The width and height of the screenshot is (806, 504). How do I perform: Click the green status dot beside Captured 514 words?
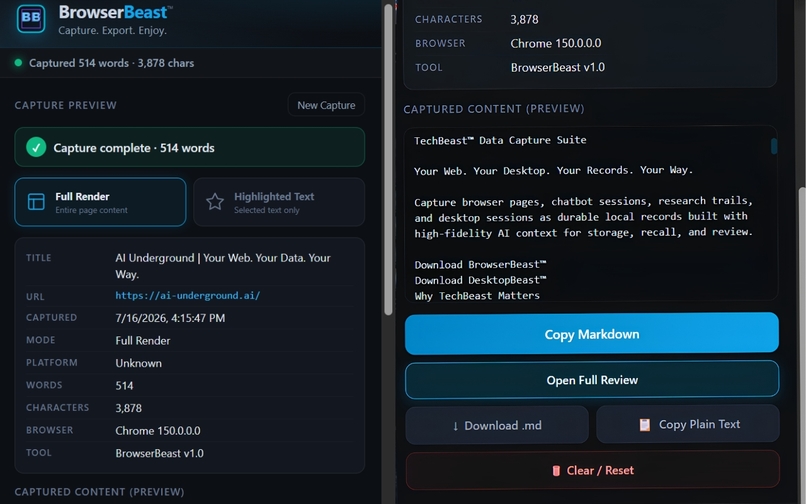point(19,63)
